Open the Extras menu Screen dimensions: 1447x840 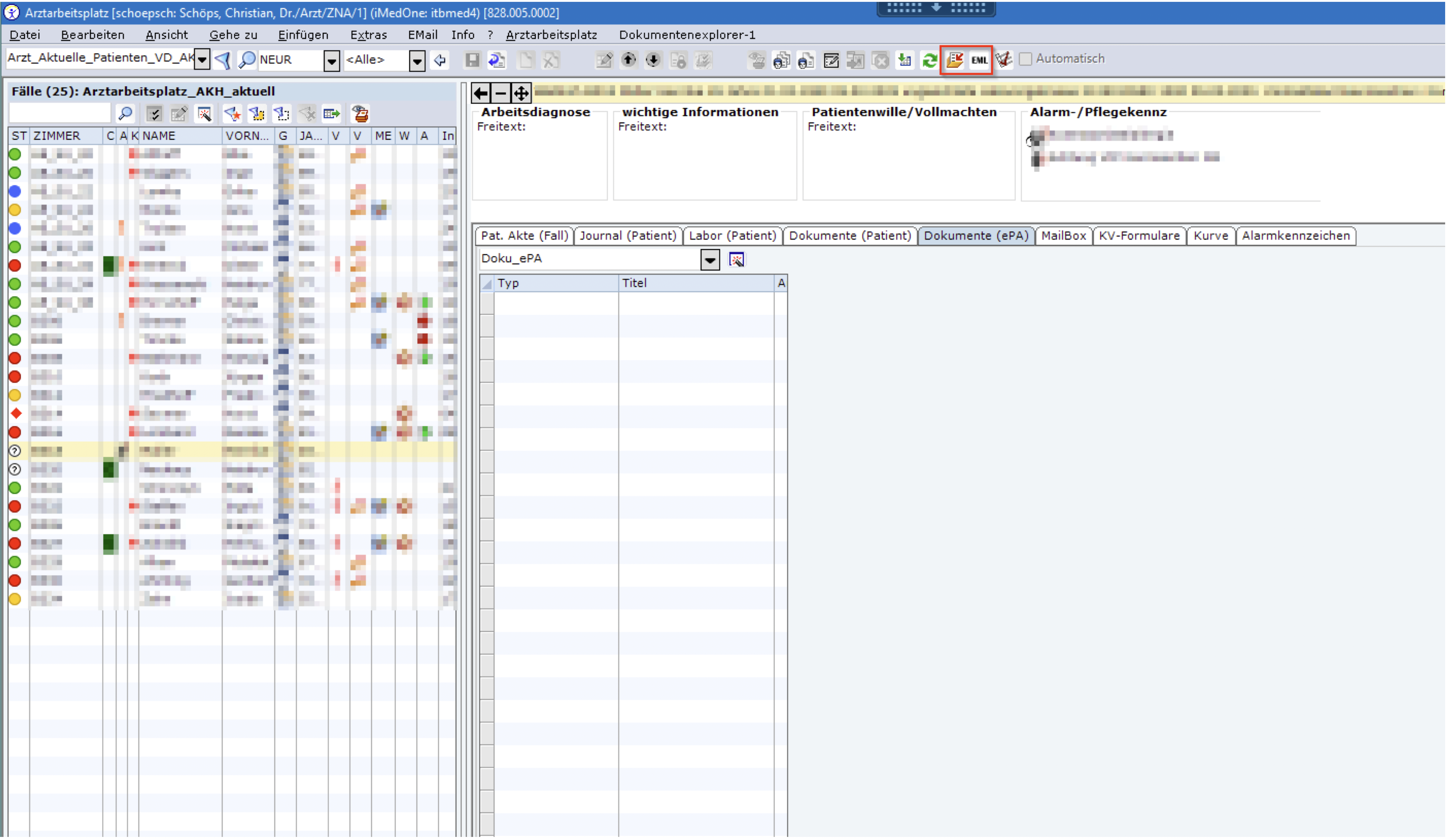tap(369, 35)
